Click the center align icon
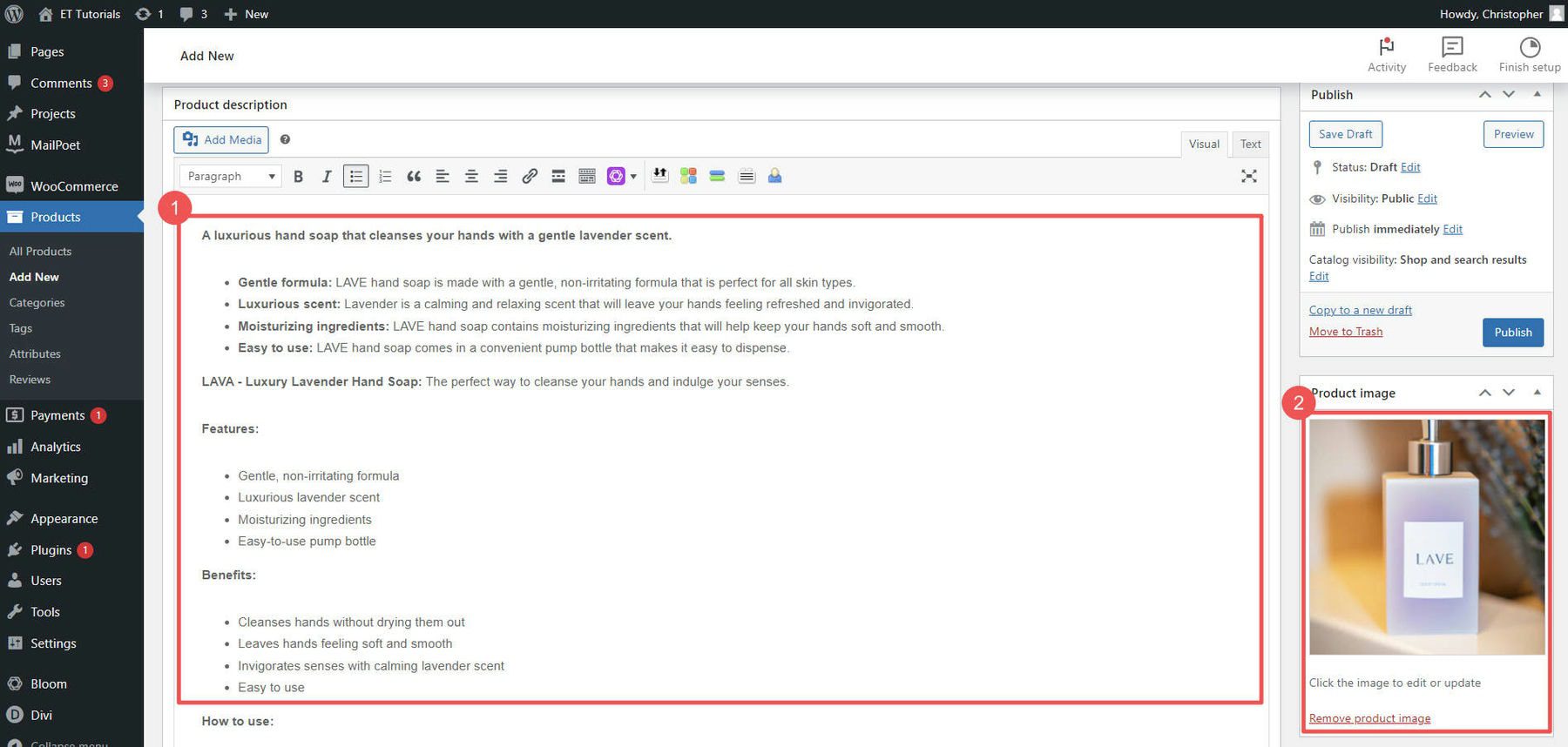This screenshot has height=747, width=1568. [471, 177]
